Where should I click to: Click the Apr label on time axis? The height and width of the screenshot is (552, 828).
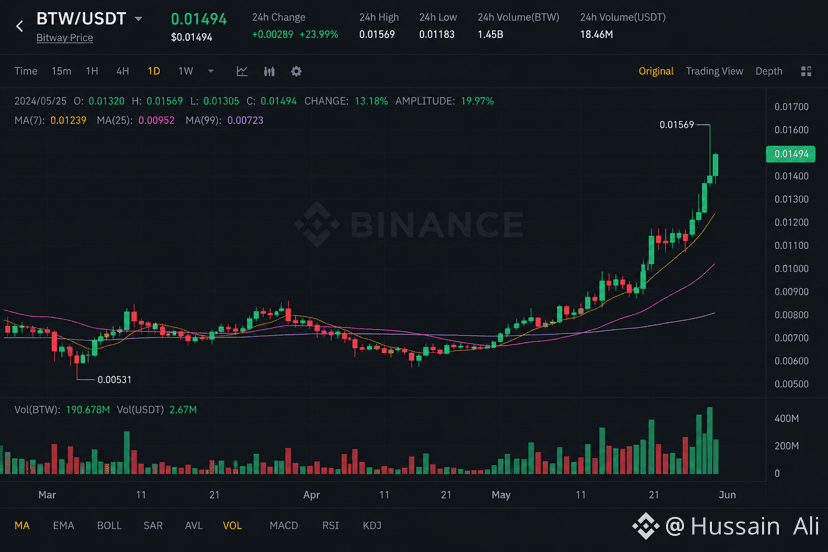[311, 494]
